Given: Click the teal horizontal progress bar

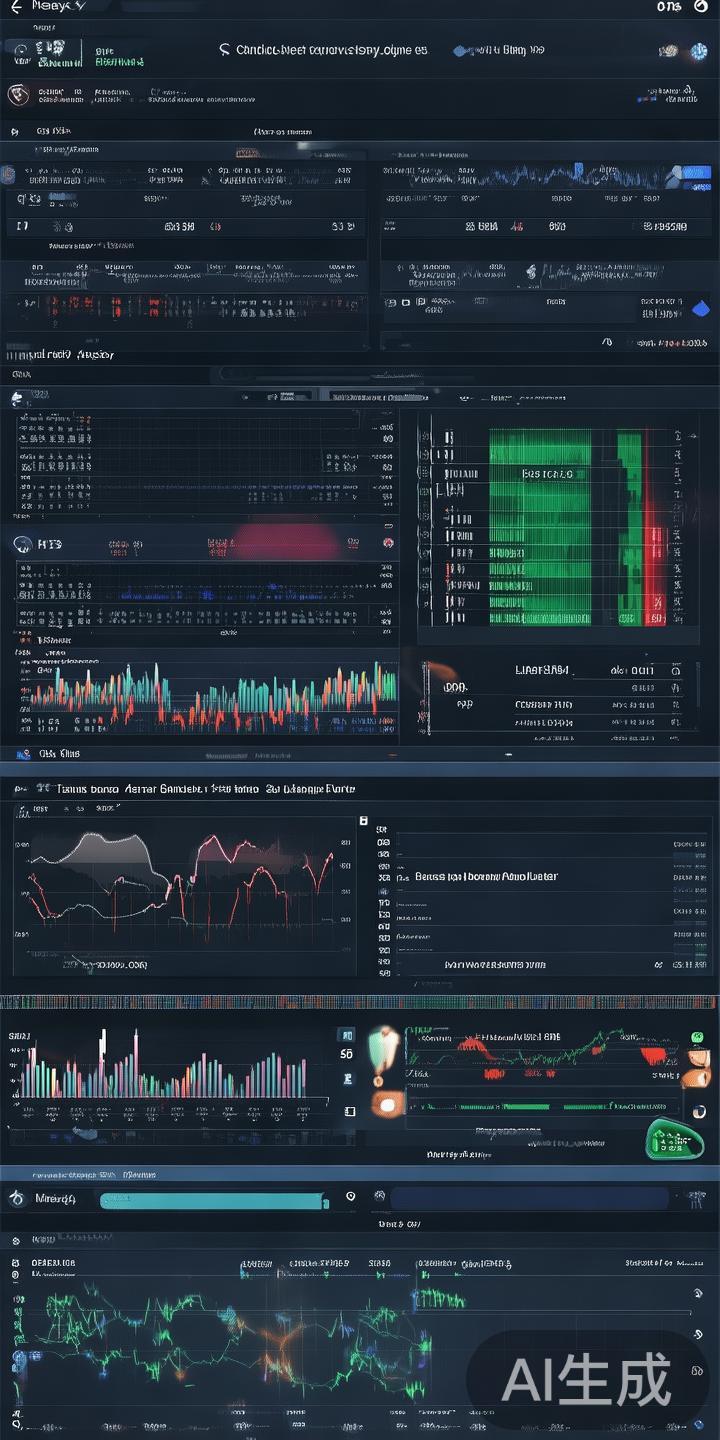Looking at the screenshot, I should (x=215, y=1199).
